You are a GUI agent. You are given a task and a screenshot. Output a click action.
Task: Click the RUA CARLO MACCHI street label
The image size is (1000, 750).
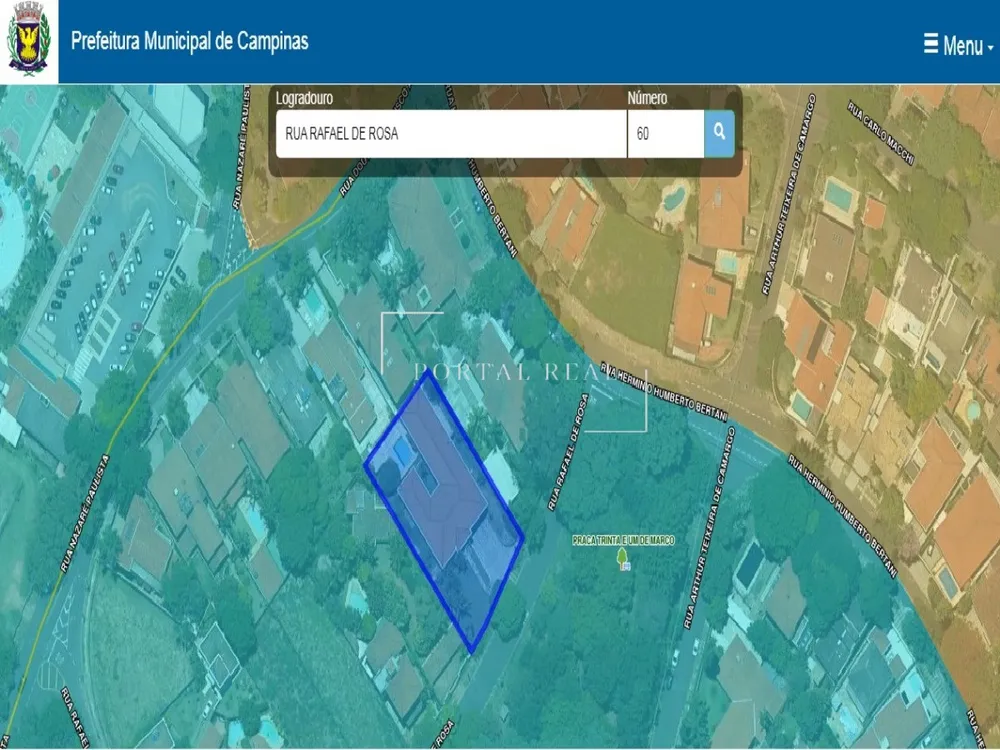pos(881,133)
